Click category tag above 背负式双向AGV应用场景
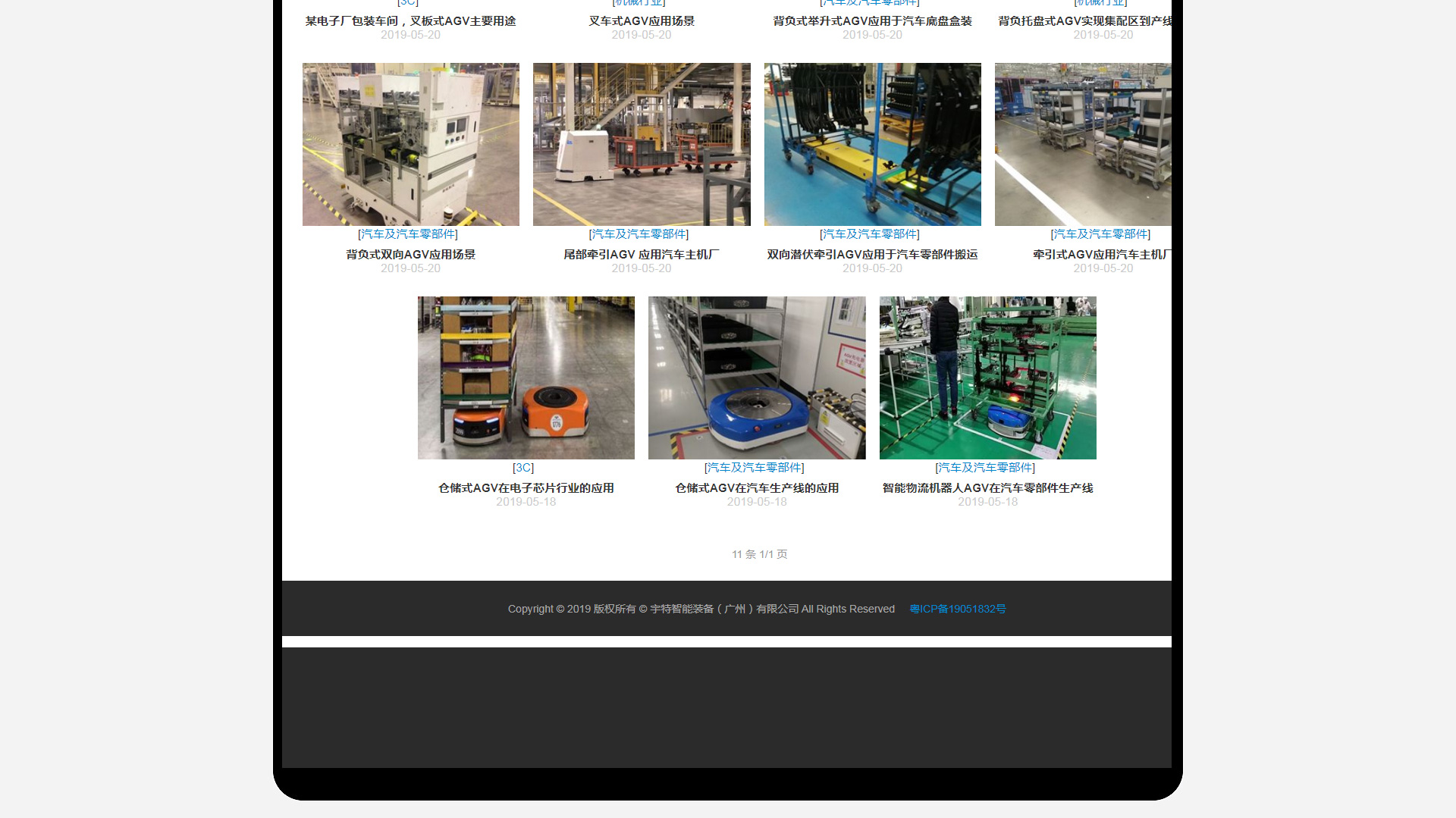This screenshot has height=818, width=1456. [x=408, y=234]
